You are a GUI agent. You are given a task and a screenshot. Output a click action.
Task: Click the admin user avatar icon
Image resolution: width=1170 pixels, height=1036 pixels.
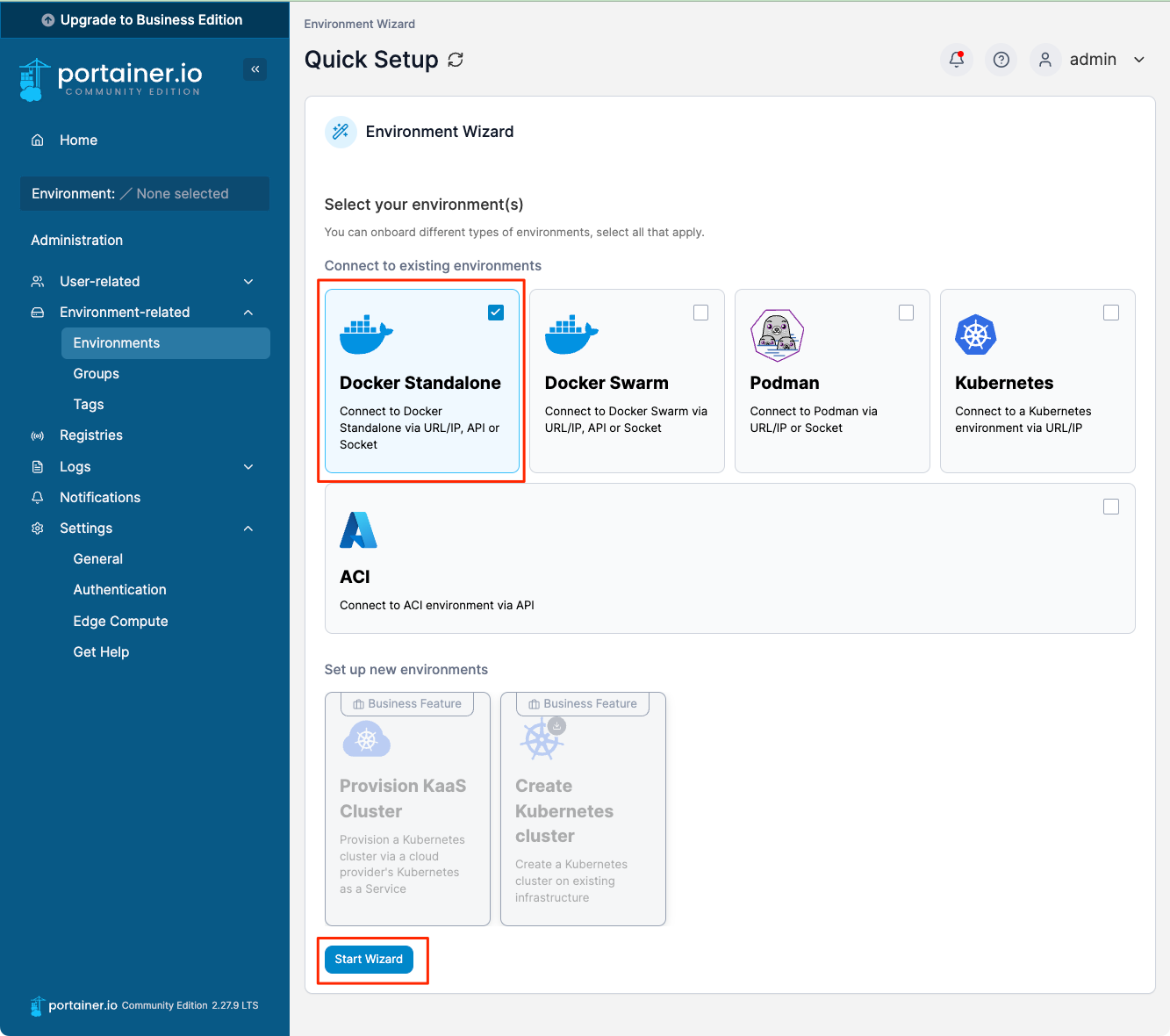click(1044, 60)
